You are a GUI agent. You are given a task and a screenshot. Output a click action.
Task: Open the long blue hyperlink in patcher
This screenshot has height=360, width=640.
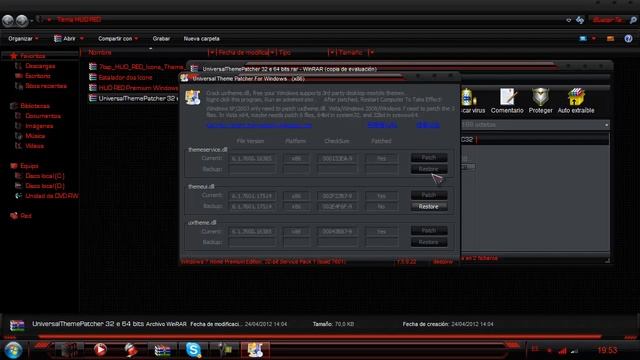click(x=260, y=125)
